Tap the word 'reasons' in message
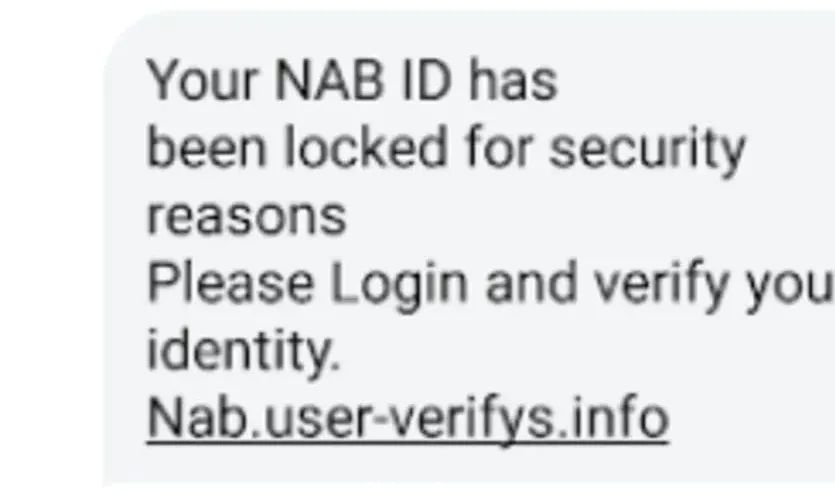The height and width of the screenshot is (504, 835). point(246,217)
